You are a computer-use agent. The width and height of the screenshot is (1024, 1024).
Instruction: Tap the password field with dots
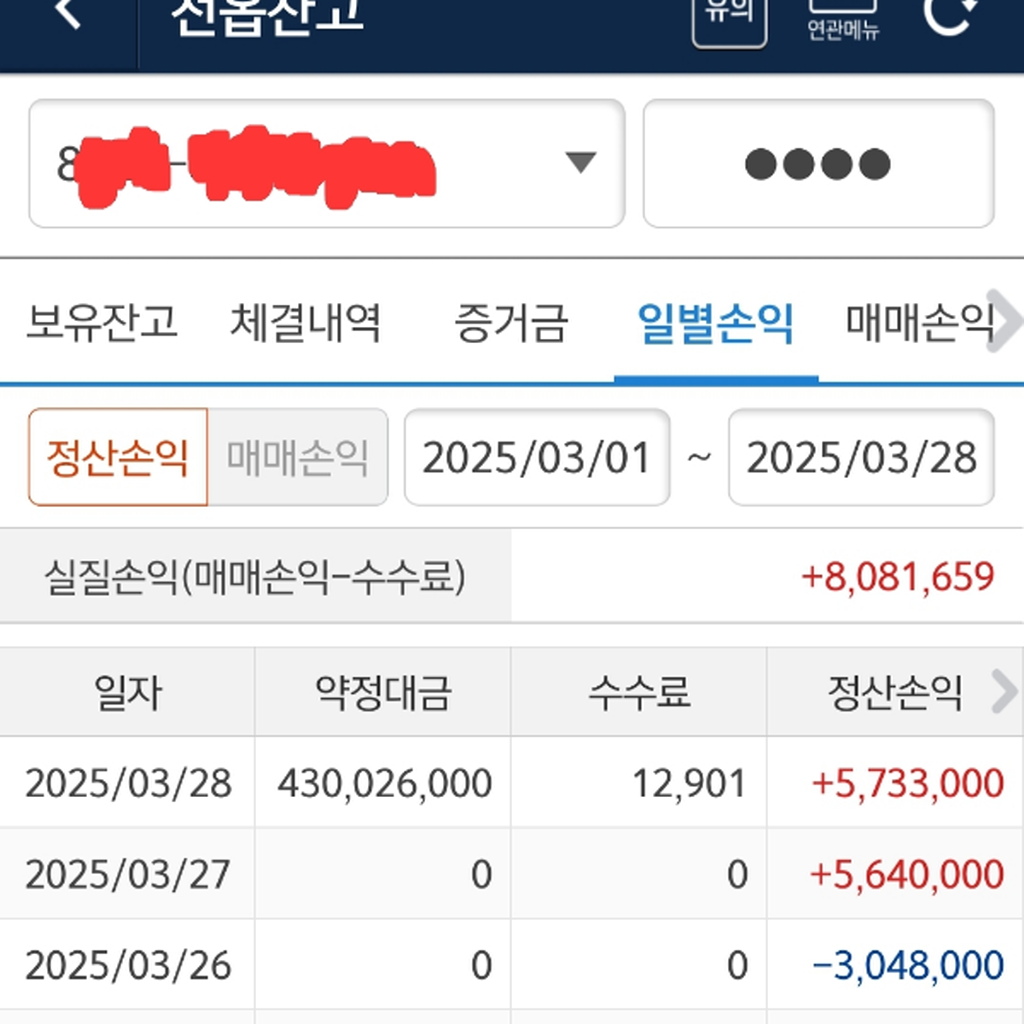click(x=818, y=163)
